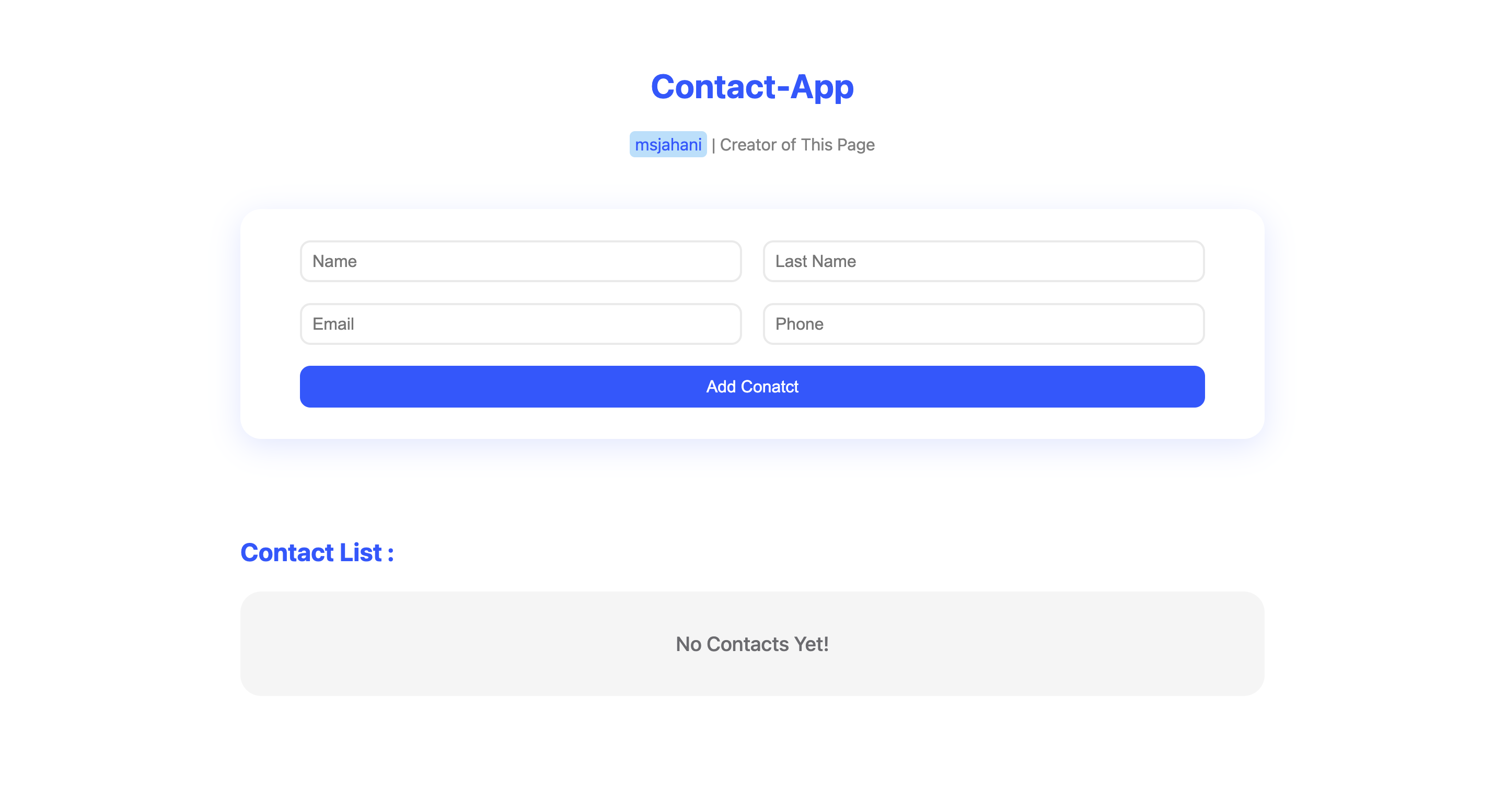Image resolution: width=1505 pixels, height=812 pixels.
Task: Submit the form with the blue button
Action: pos(752,387)
